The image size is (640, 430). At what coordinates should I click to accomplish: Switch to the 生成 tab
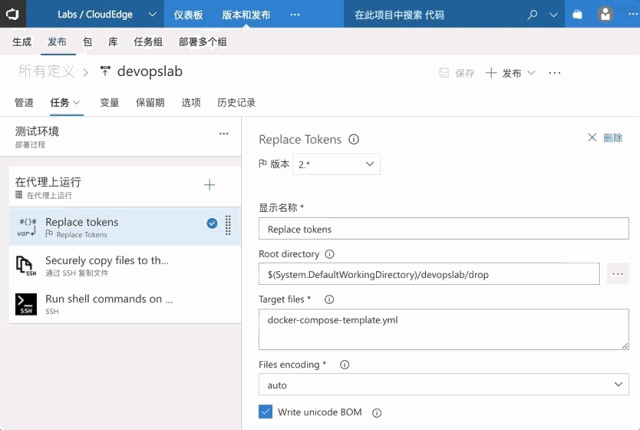(22, 42)
